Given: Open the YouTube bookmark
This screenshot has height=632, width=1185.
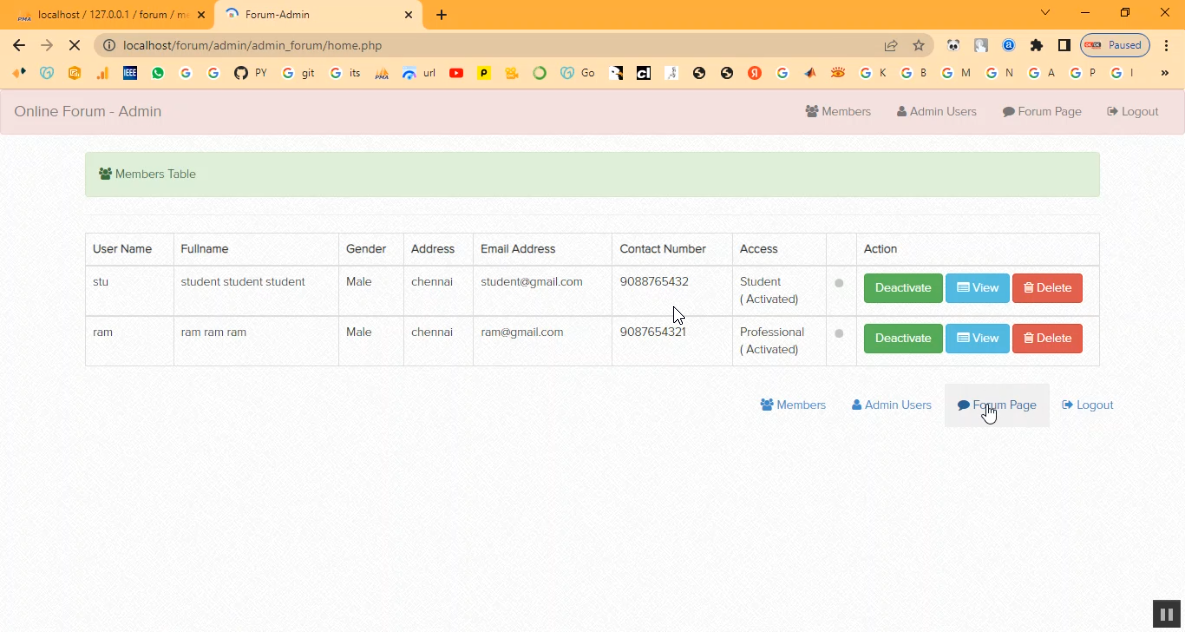Looking at the screenshot, I should (456, 73).
